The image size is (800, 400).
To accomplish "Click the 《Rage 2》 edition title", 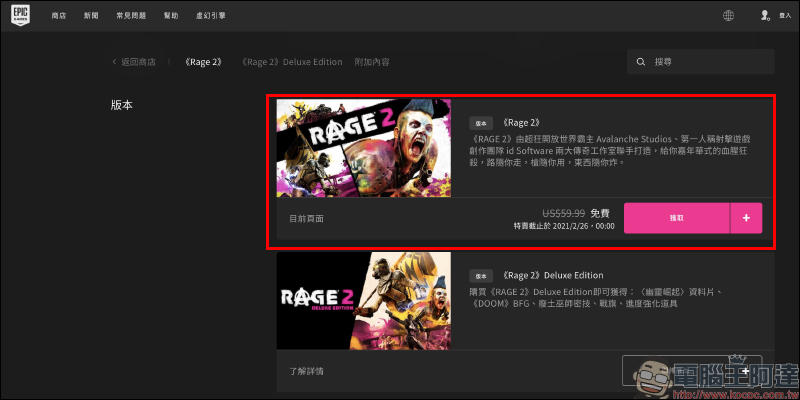I will [521, 123].
